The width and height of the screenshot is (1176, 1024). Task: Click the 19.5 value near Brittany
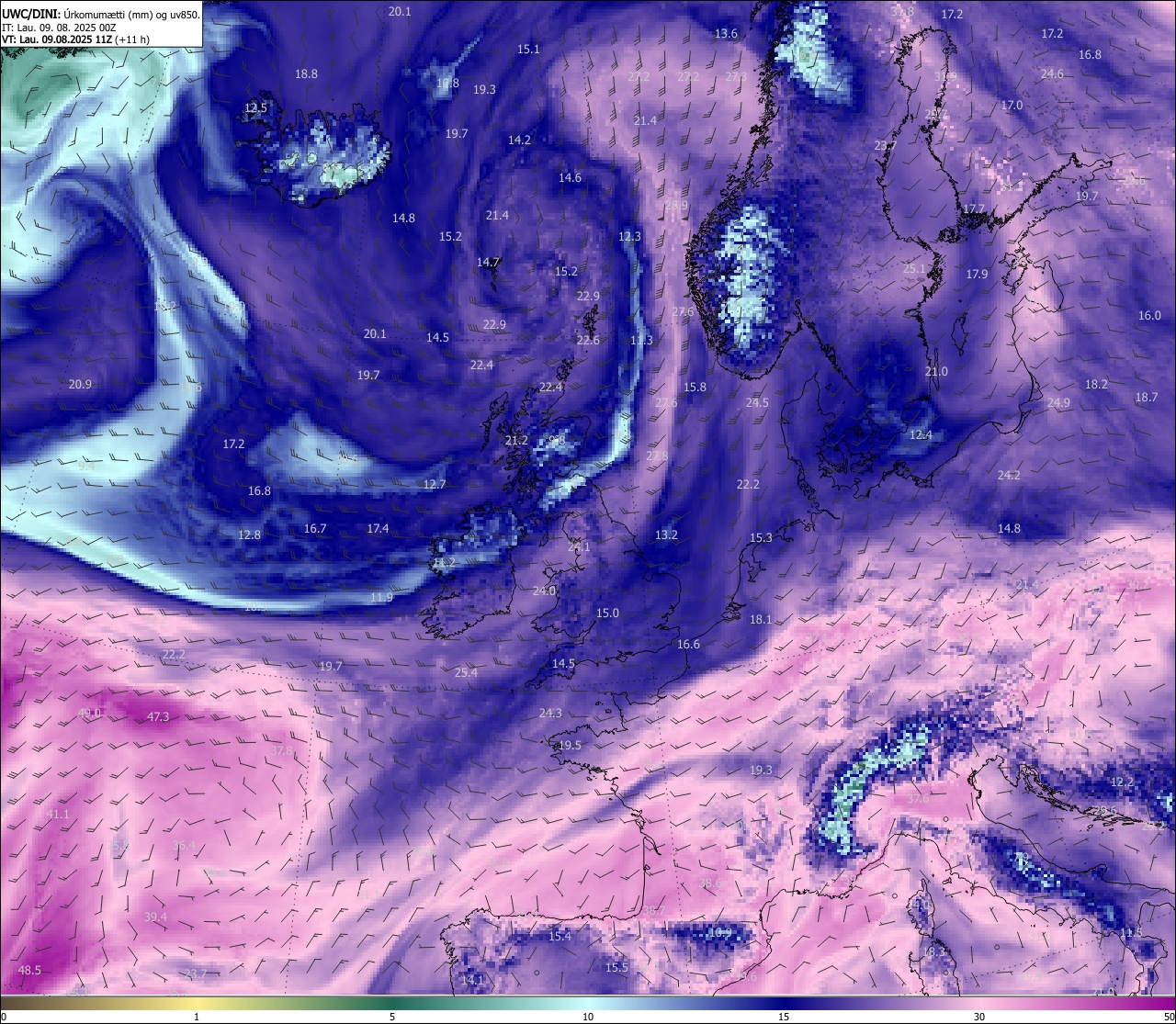click(570, 745)
